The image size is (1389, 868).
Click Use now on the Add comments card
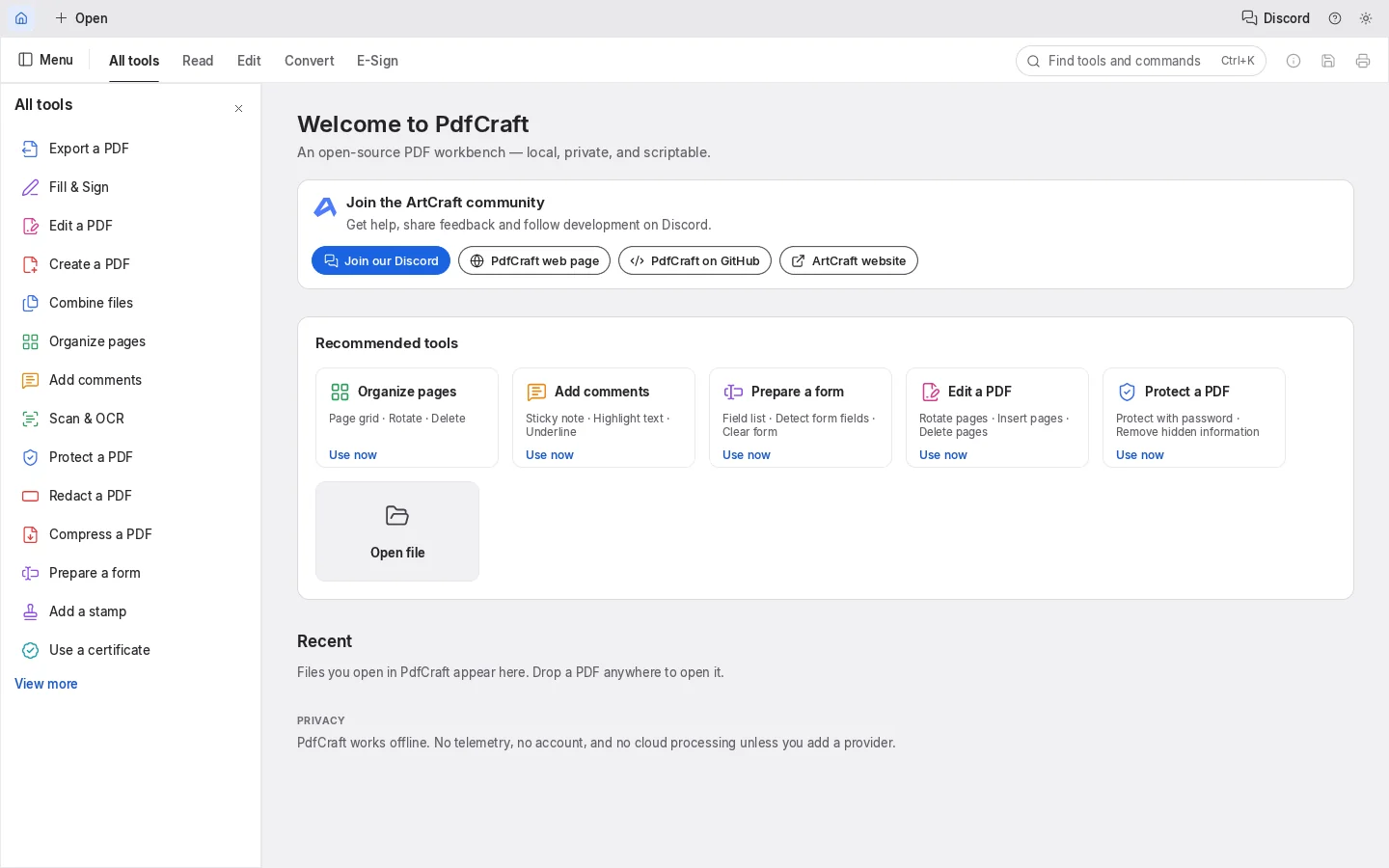point(550,455)
